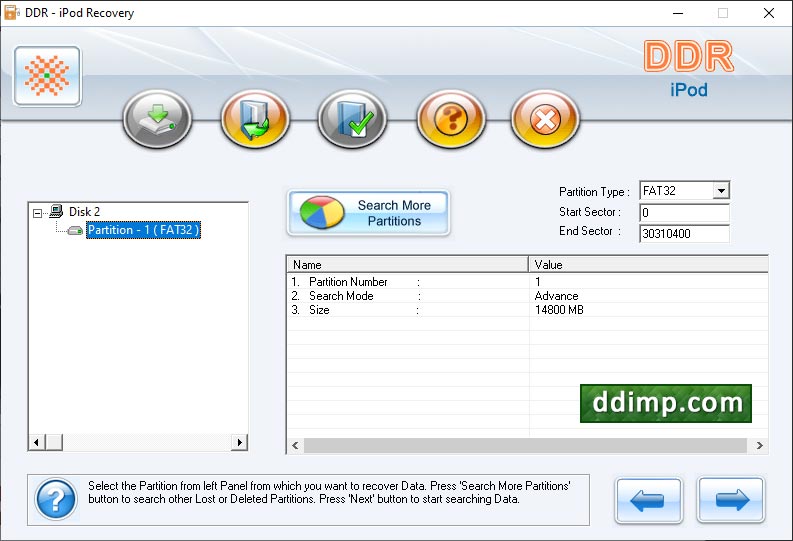Click the tree panel scrollbar thumb
The image size is (793, 541).
(54, 442)
